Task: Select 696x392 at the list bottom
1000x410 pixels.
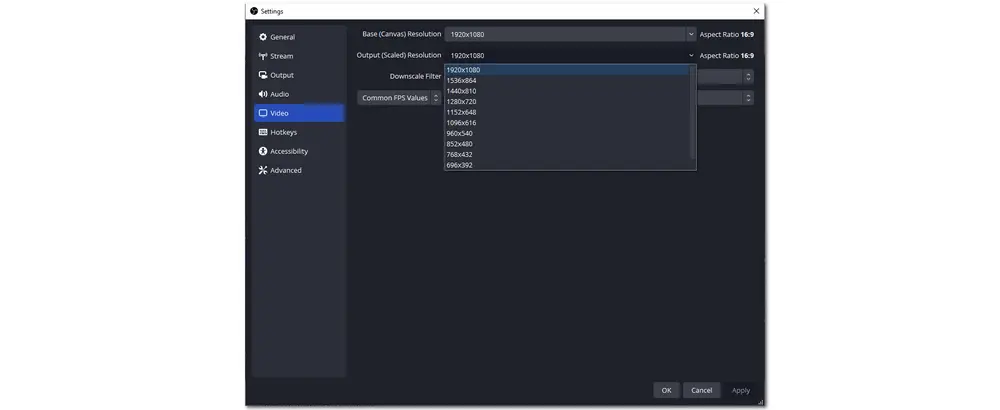Action: pos(567,165)
